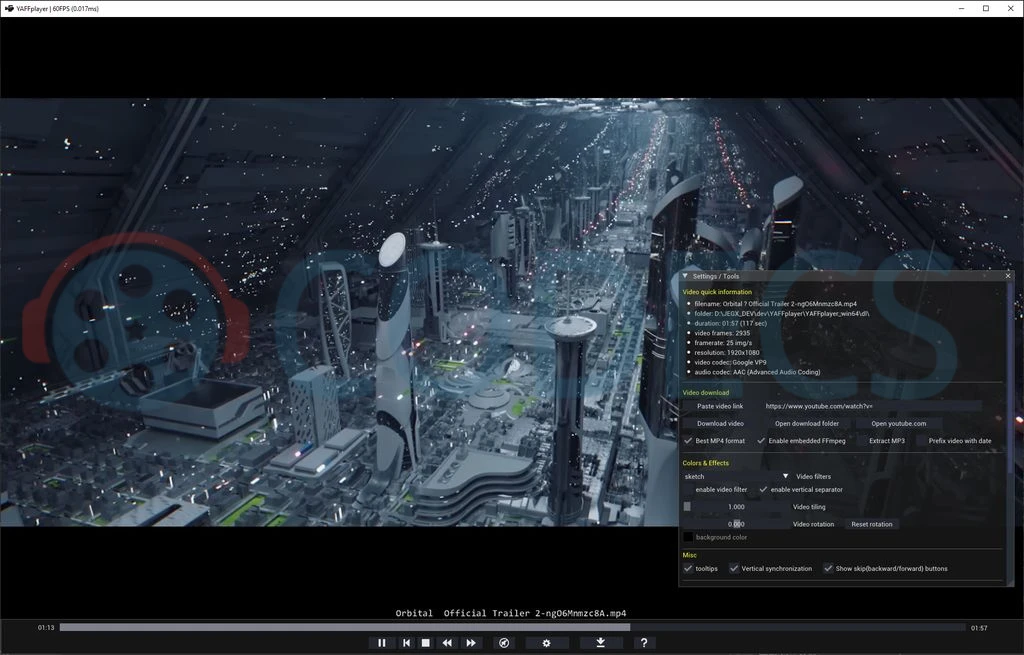Open settings with the gear icon
The height and width of the screenshot is (655, 1024).
[x=547, y=643]
